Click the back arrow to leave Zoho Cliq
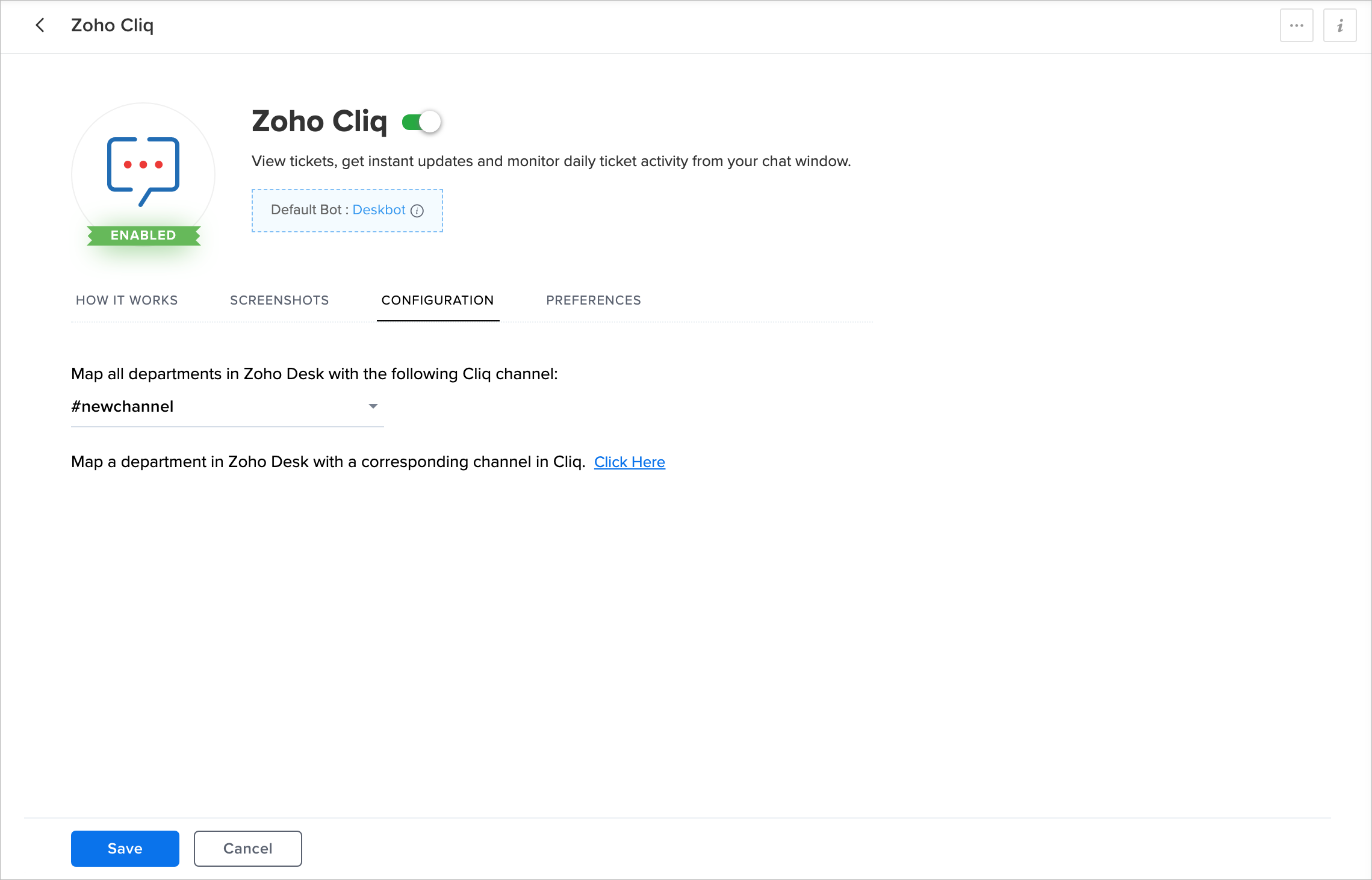 click(x=40, y=25)
